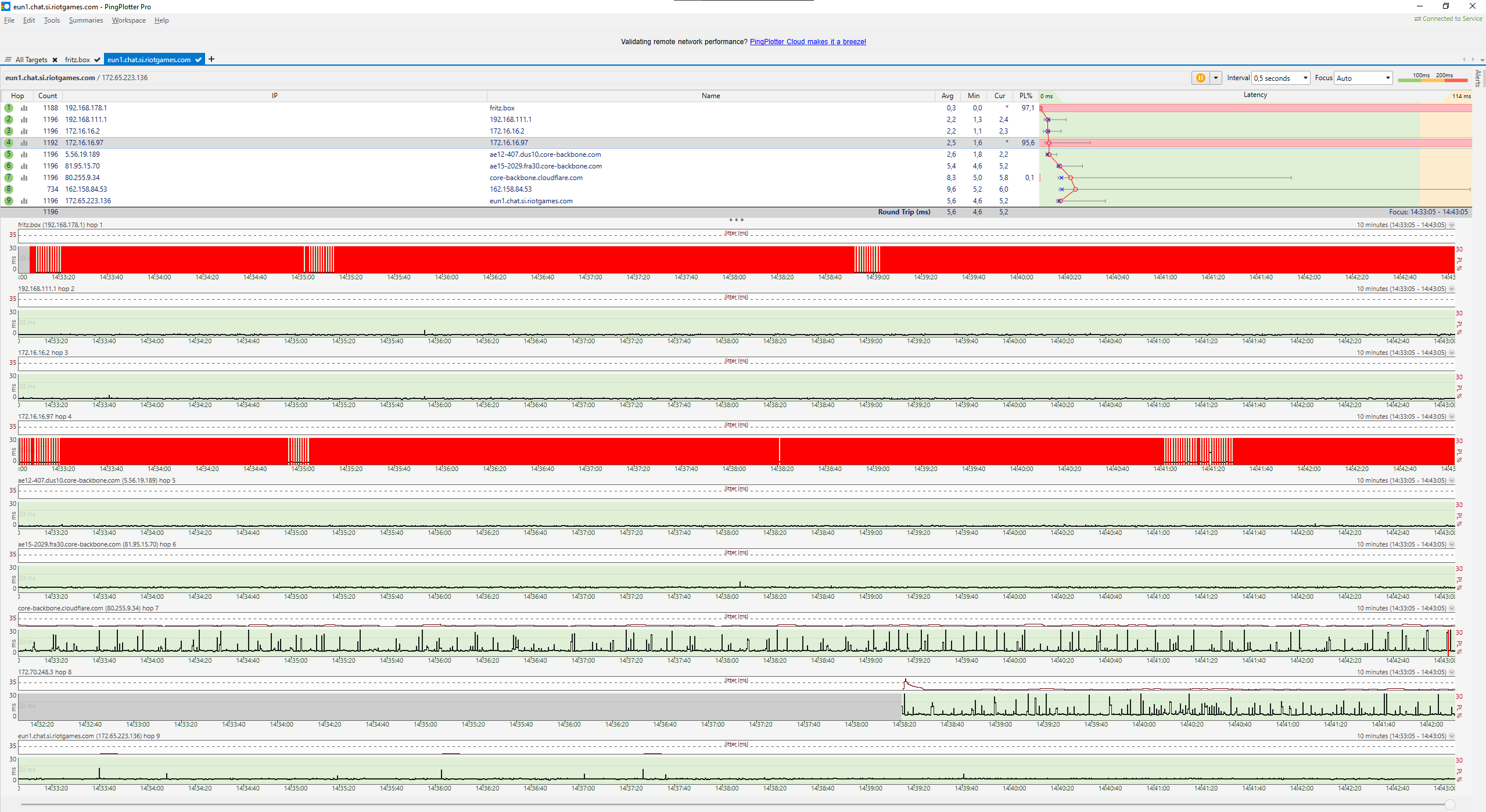
Task: Click the plus icon to add new target
Action: pyautogui.click(x=211, y=59)
